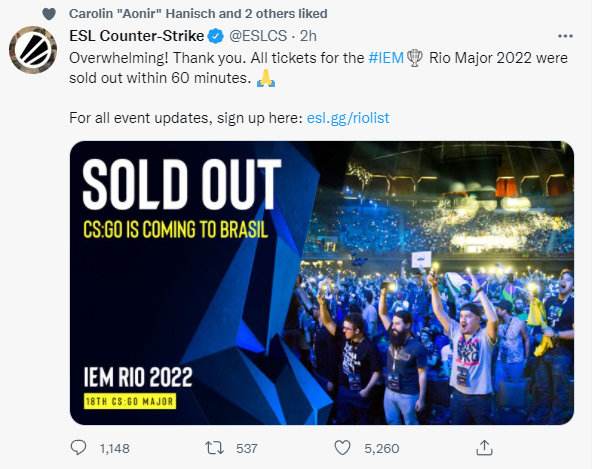Click the ESL Counter-Strike account name
This screenshot has height=469, width=592.
137,36
